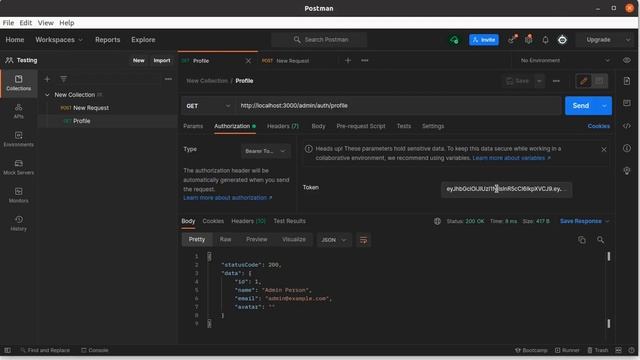Open the notifications bell

coord(545,40)
